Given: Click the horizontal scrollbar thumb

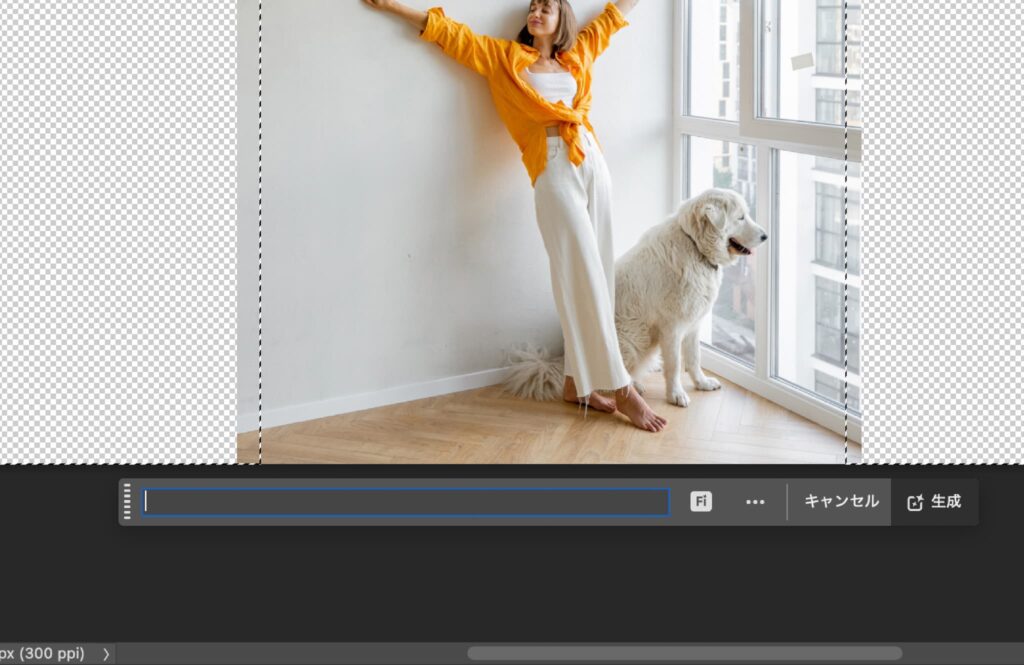Looking at the screenshot, I should point(684,653).
